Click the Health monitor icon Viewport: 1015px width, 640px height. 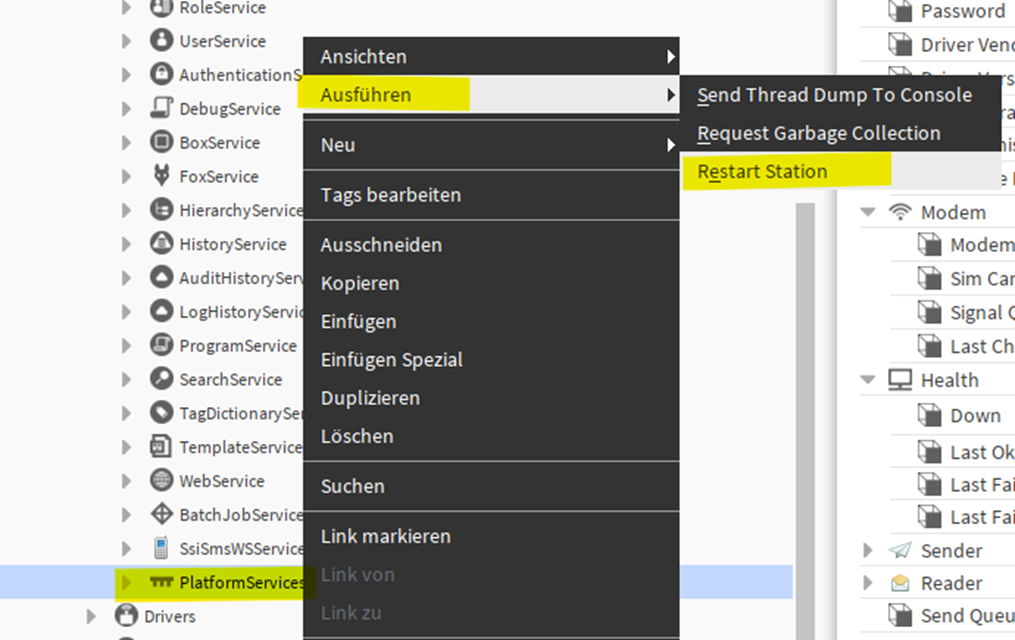coord(900,380)
